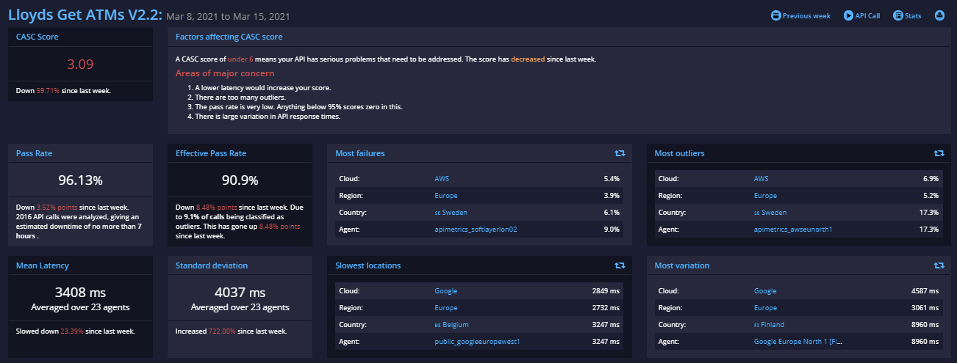This screenshot has width=958, height=364.
Task: Click the Lloyds Get ATMs V2.2 title
Action: [85, 15]
